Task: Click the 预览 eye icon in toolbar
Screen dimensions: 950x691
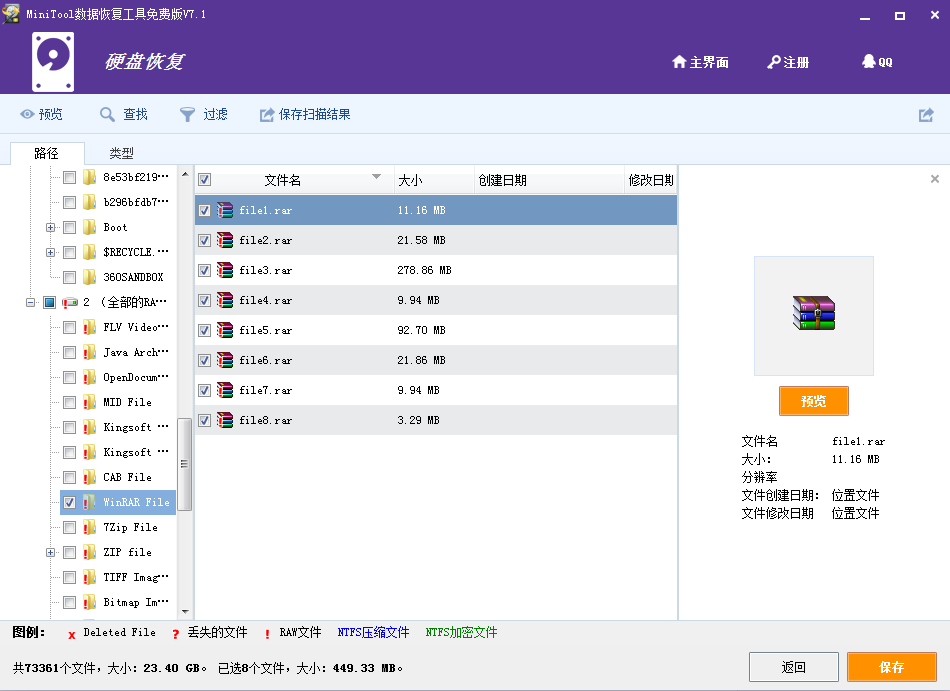Action: [27, 114]
